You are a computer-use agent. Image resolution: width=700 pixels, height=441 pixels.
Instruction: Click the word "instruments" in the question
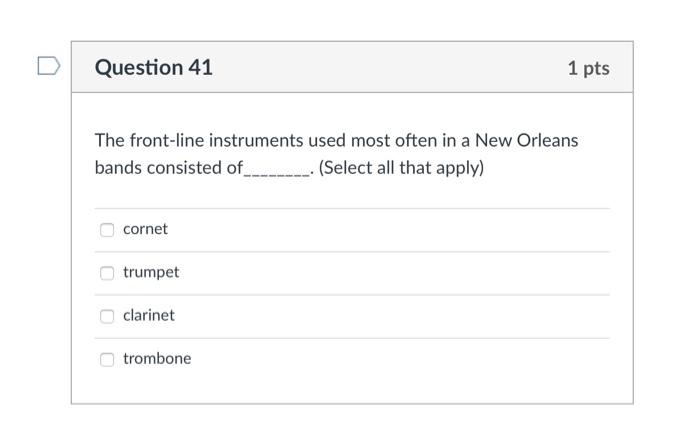point(252,140)
